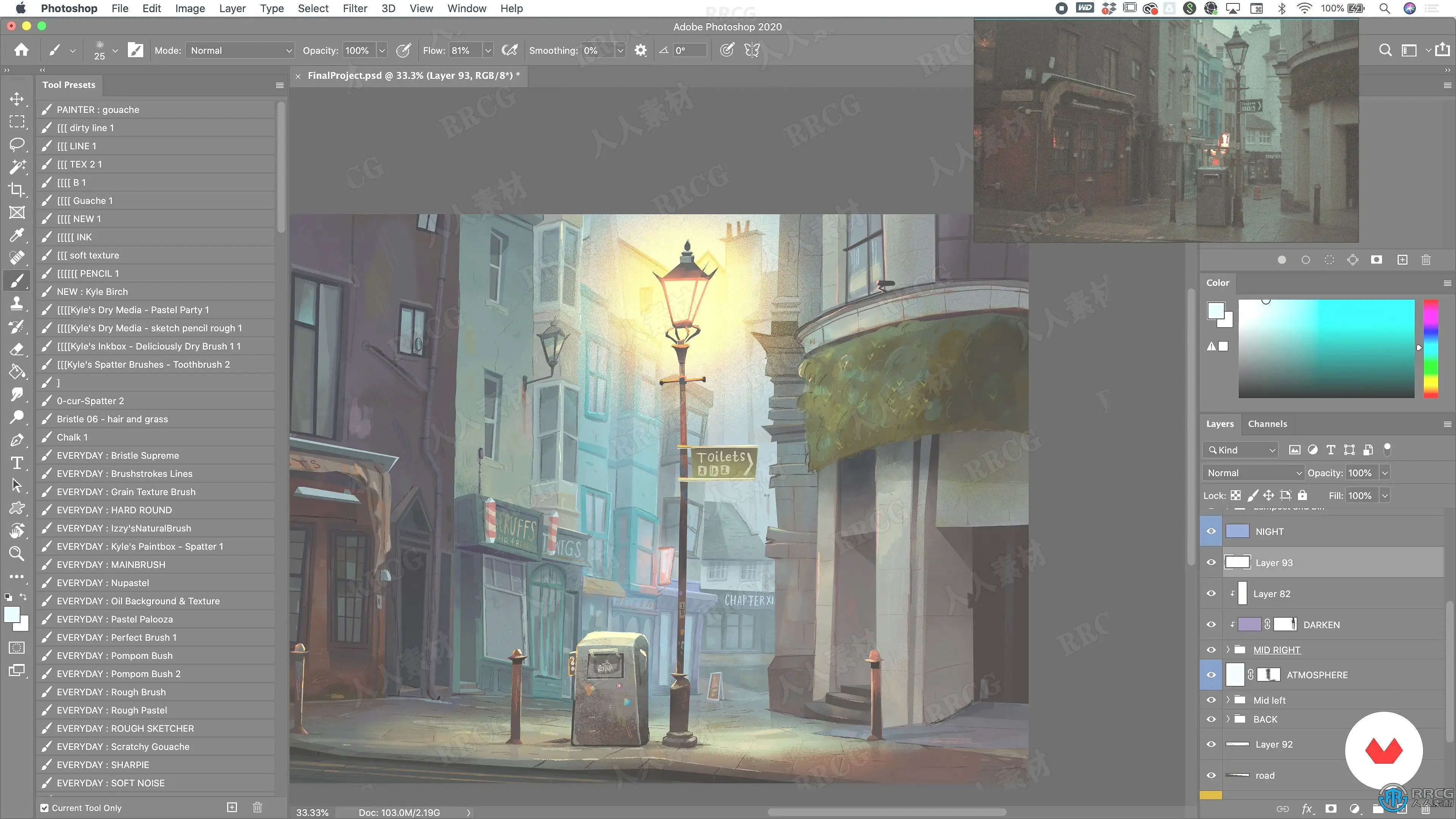Toggle symmetry paint butterfly icon
The width and height of the screenshot is (1456, 819).
coord(752,50)
